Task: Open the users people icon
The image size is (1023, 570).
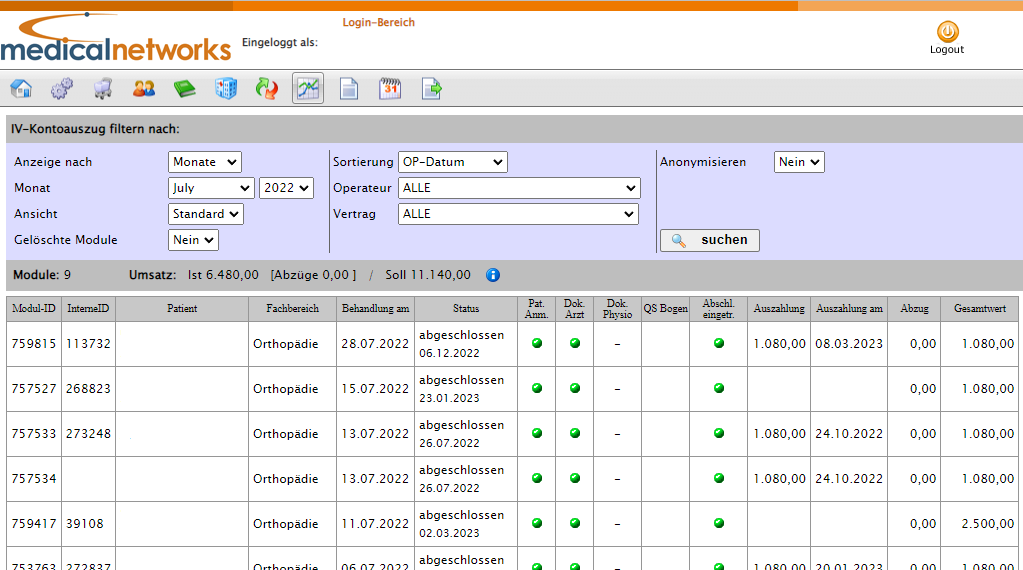Action: point(144,88)
